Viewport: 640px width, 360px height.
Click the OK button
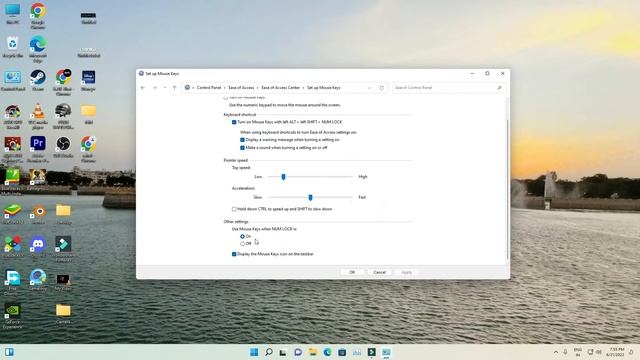pyautogui.click(x=352, y=272)
